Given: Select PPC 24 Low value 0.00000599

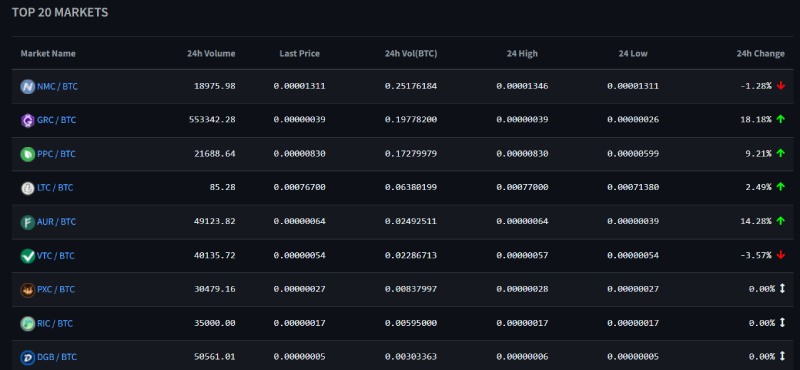Looking at the screenshot, I should click(x=633, y=154).
